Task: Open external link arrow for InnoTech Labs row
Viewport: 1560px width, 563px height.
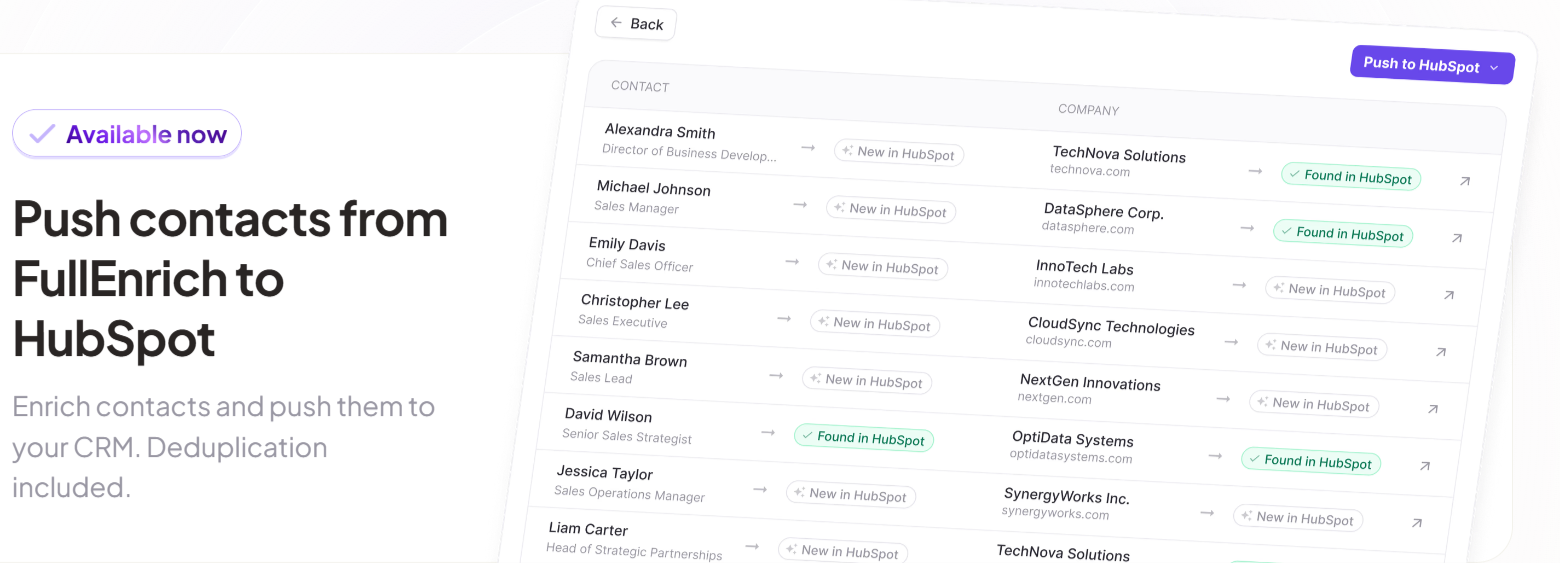Action: tap(1449, 295)
